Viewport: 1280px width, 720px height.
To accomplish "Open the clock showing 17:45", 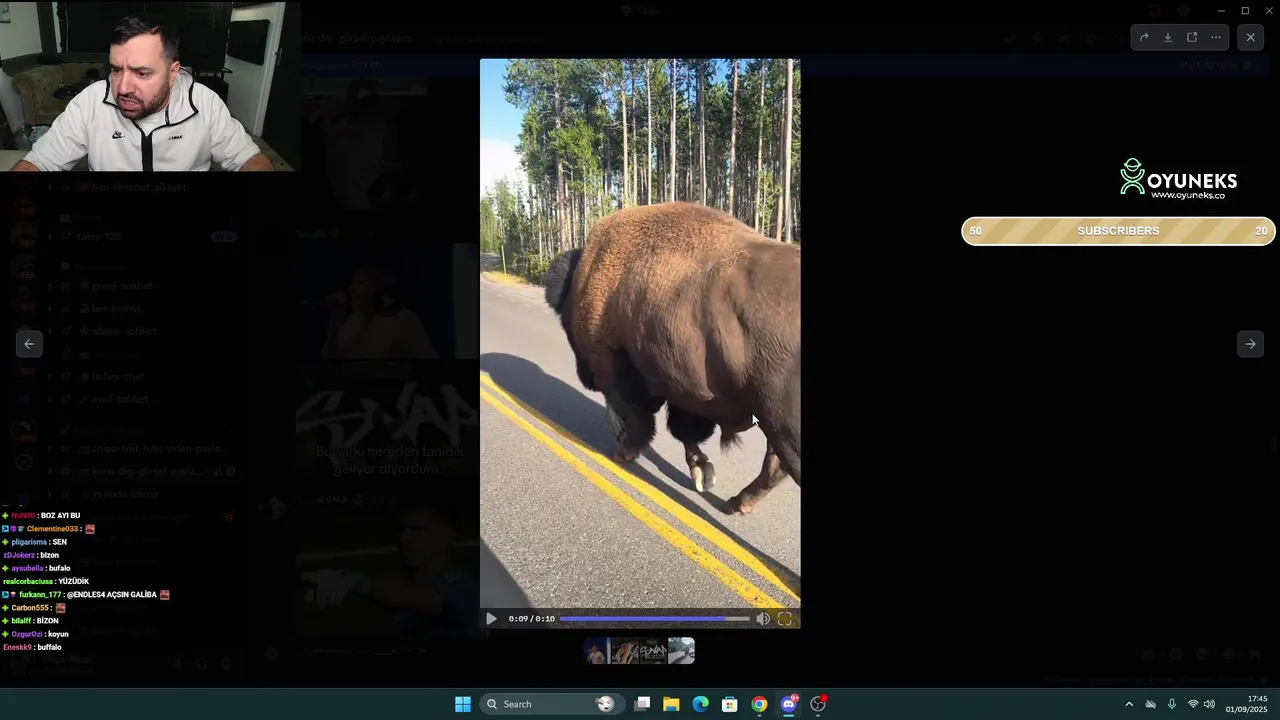I will coord(1247,704).
